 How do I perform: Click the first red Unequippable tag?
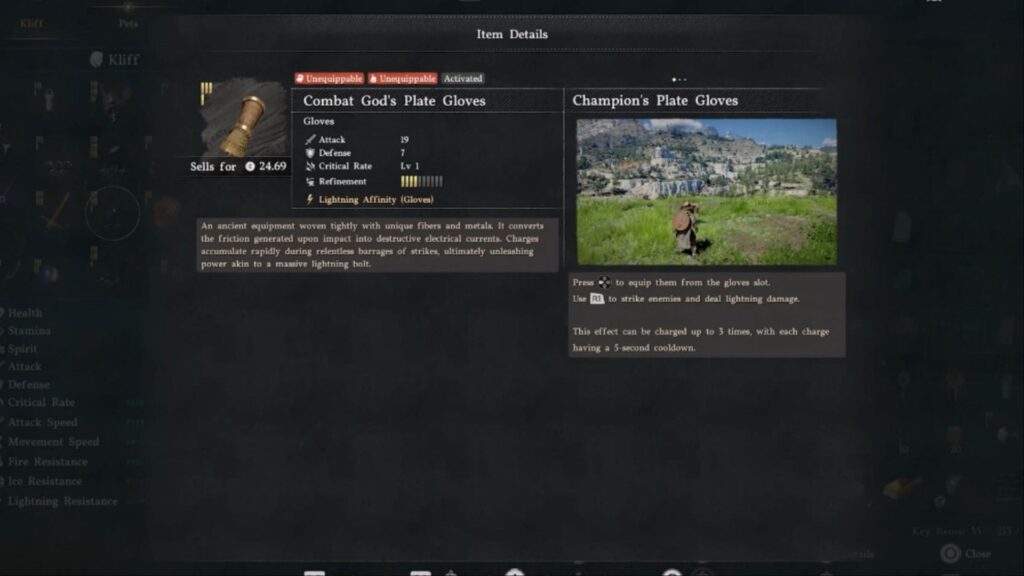pos(329,78)
